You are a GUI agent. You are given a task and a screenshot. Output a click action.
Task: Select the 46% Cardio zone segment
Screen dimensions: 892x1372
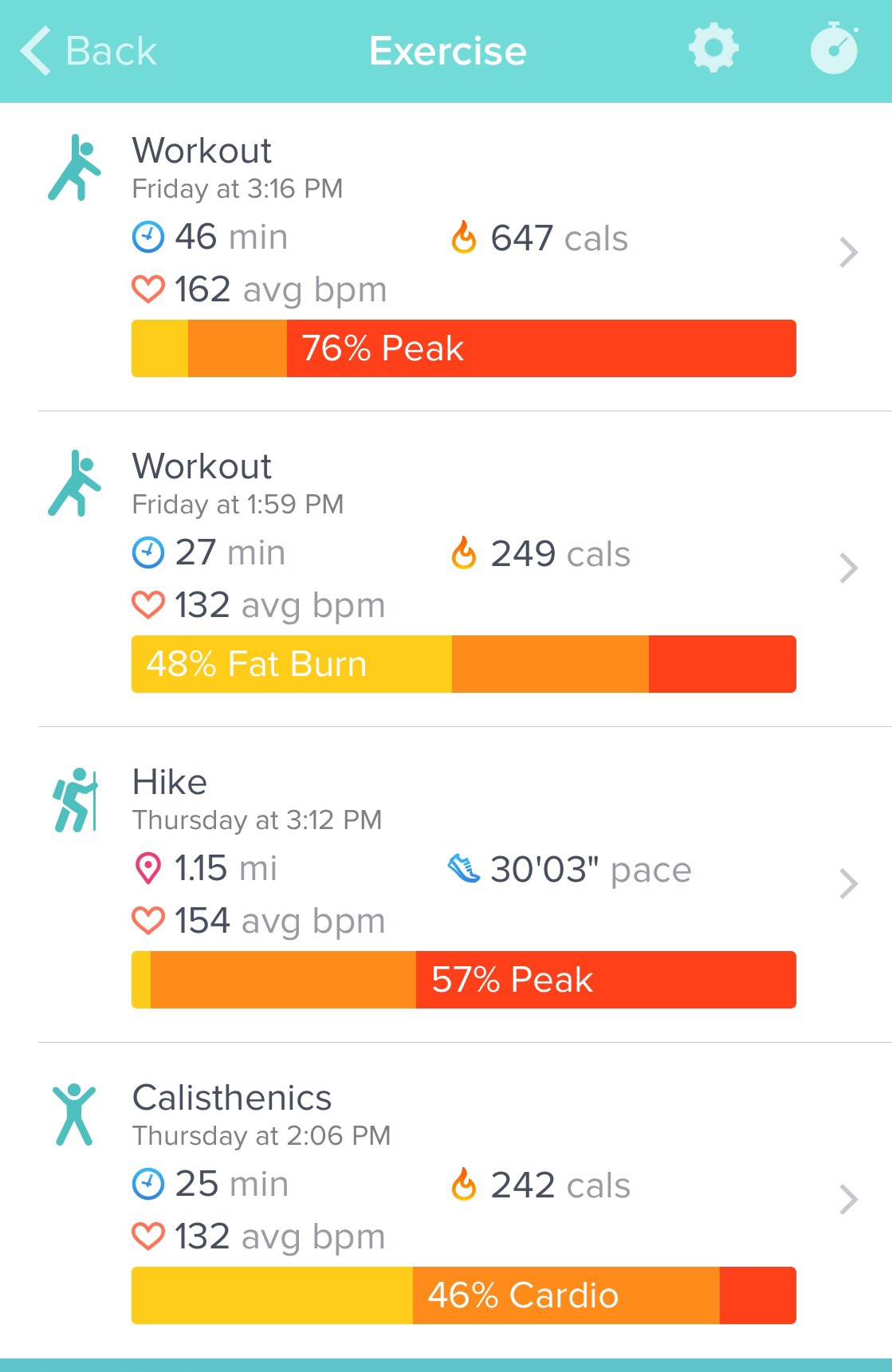[566, 1295]
